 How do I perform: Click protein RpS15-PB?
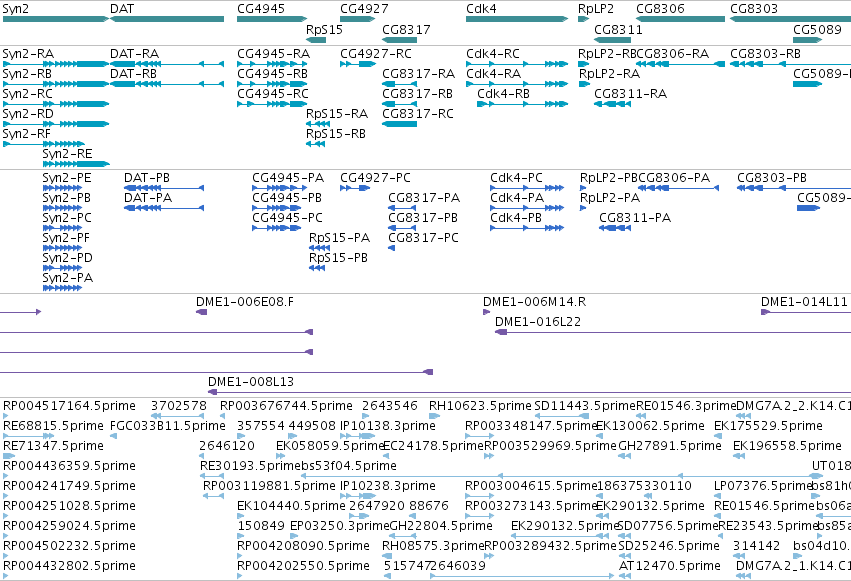(x=338, y=258)
